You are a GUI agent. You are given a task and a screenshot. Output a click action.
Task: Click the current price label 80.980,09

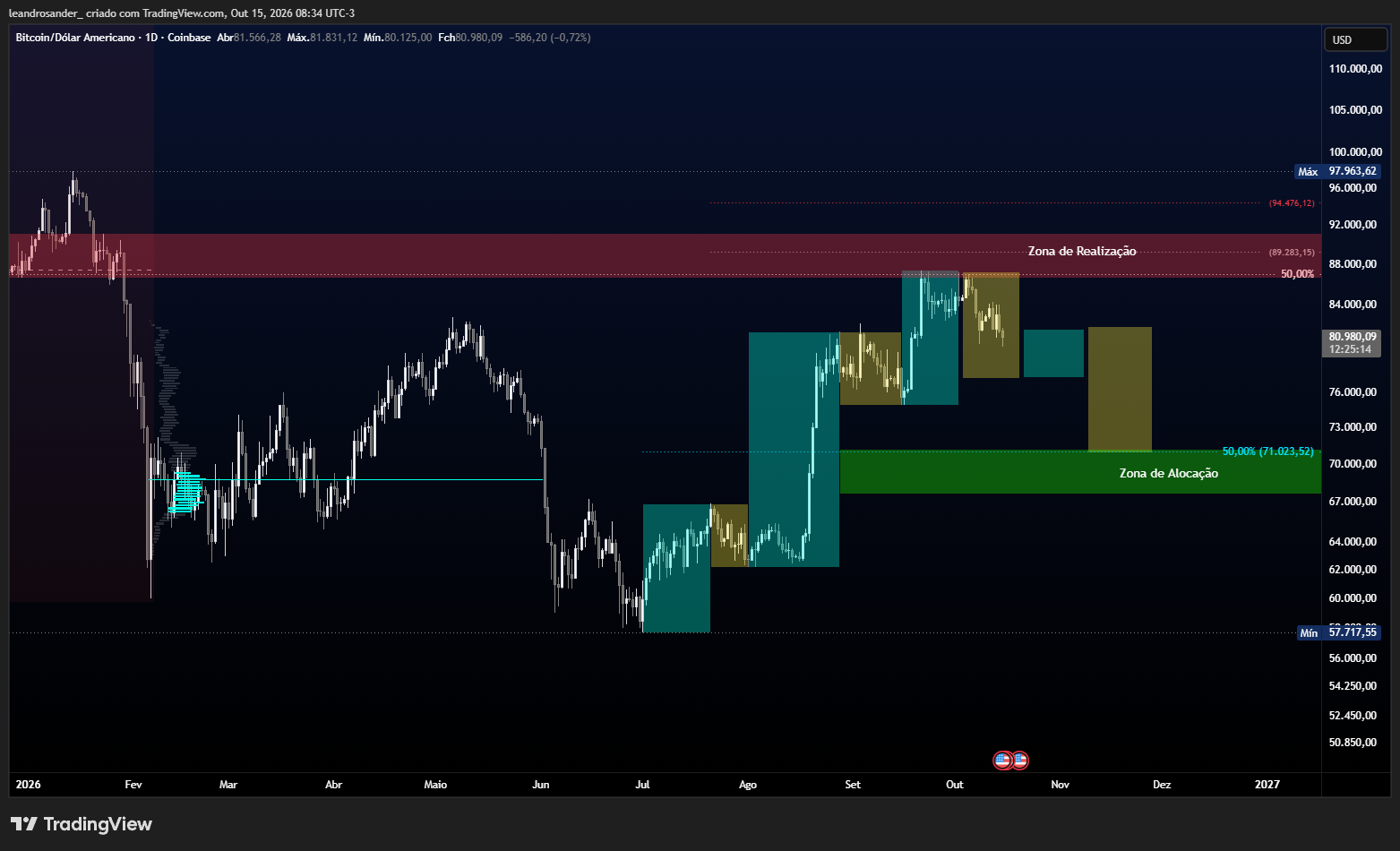1353,337
